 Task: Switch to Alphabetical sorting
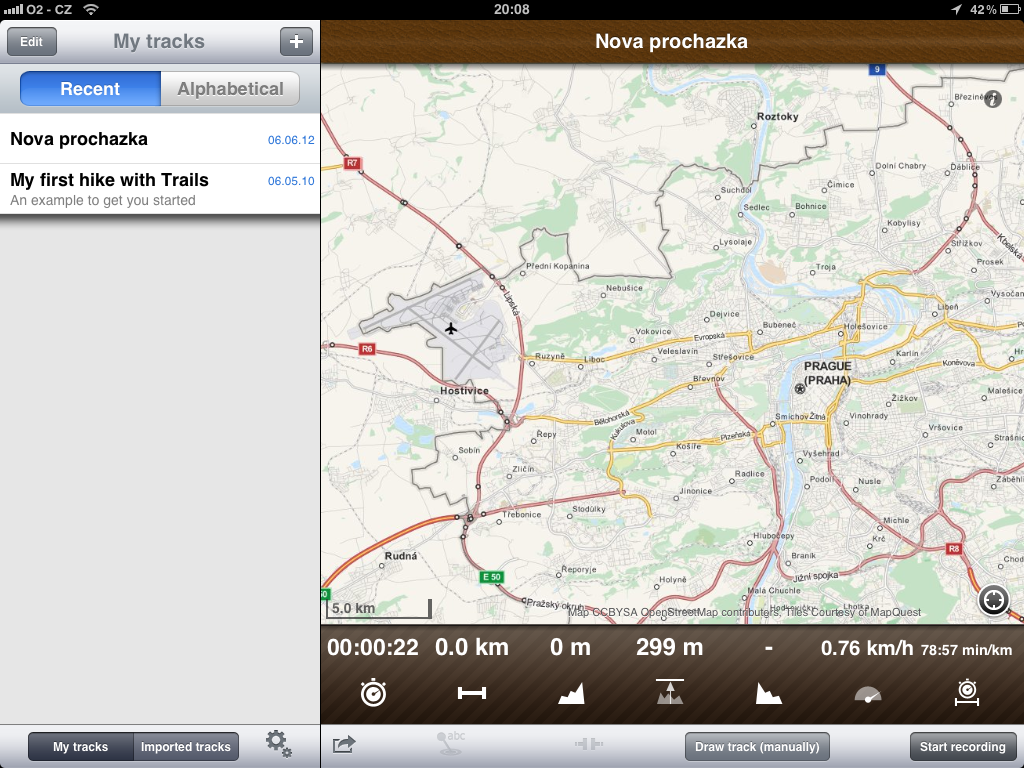[x=231, y=89]
